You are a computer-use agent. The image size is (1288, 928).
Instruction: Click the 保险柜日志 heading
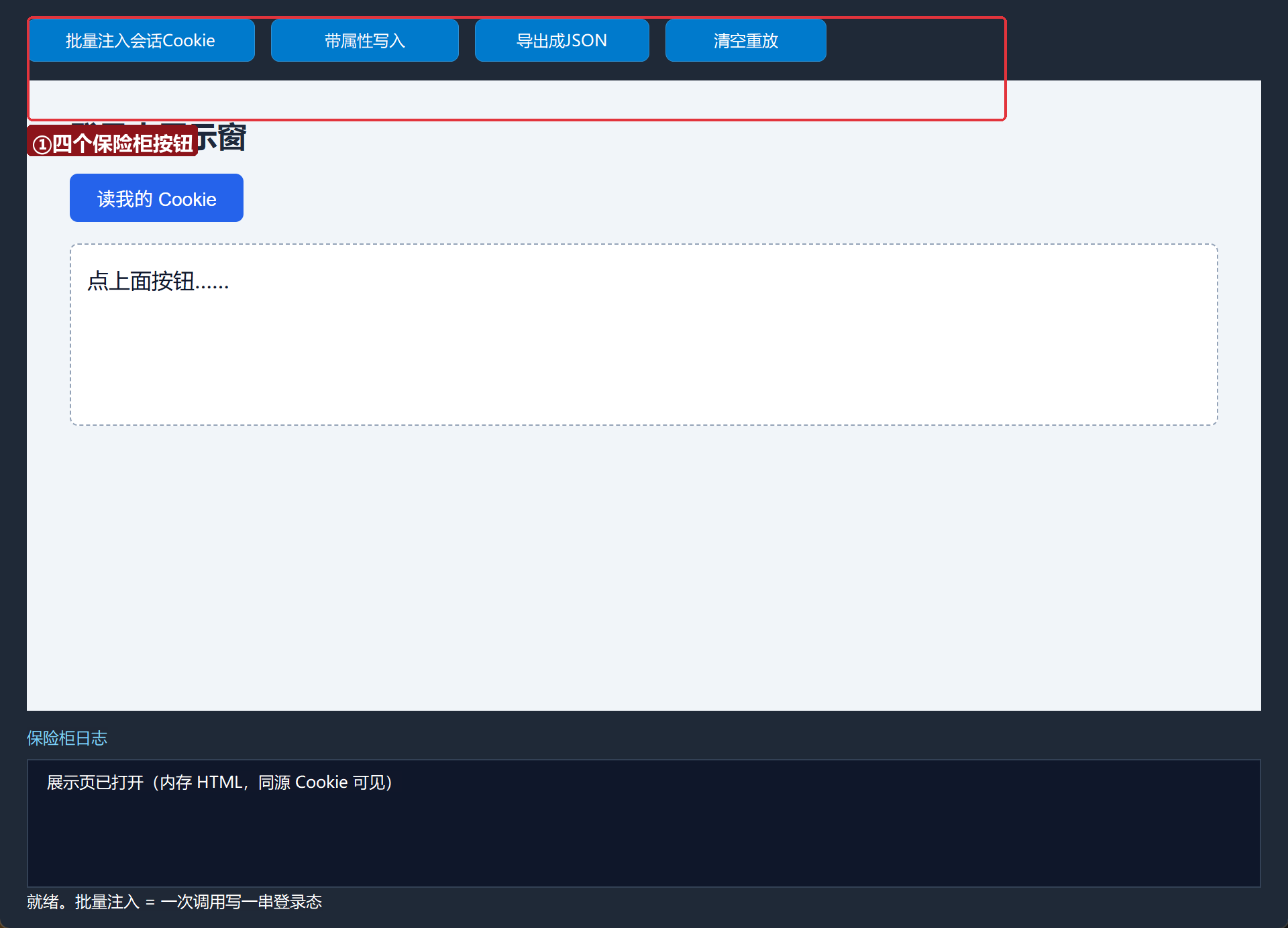67,738
